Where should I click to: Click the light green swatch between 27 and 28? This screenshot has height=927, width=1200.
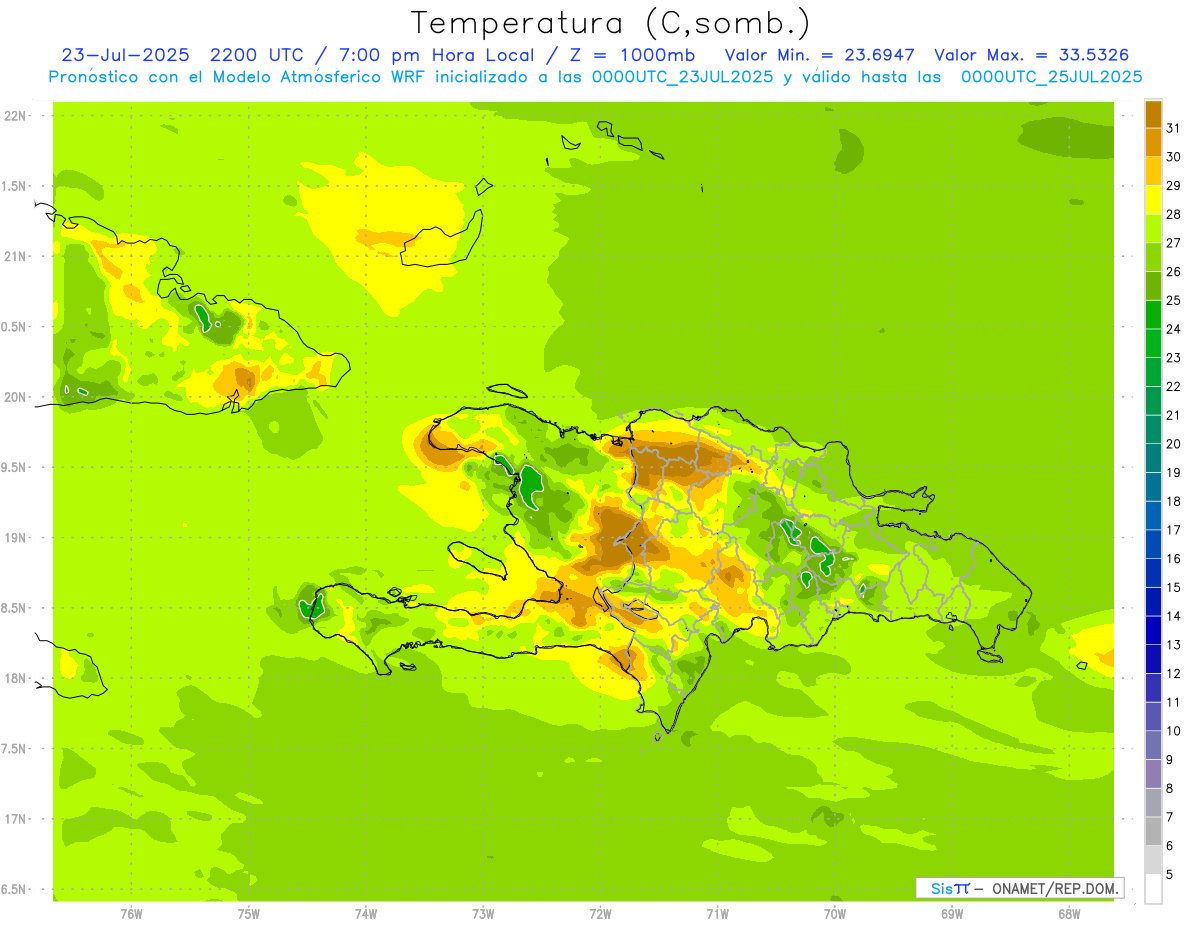(1153, 229)
